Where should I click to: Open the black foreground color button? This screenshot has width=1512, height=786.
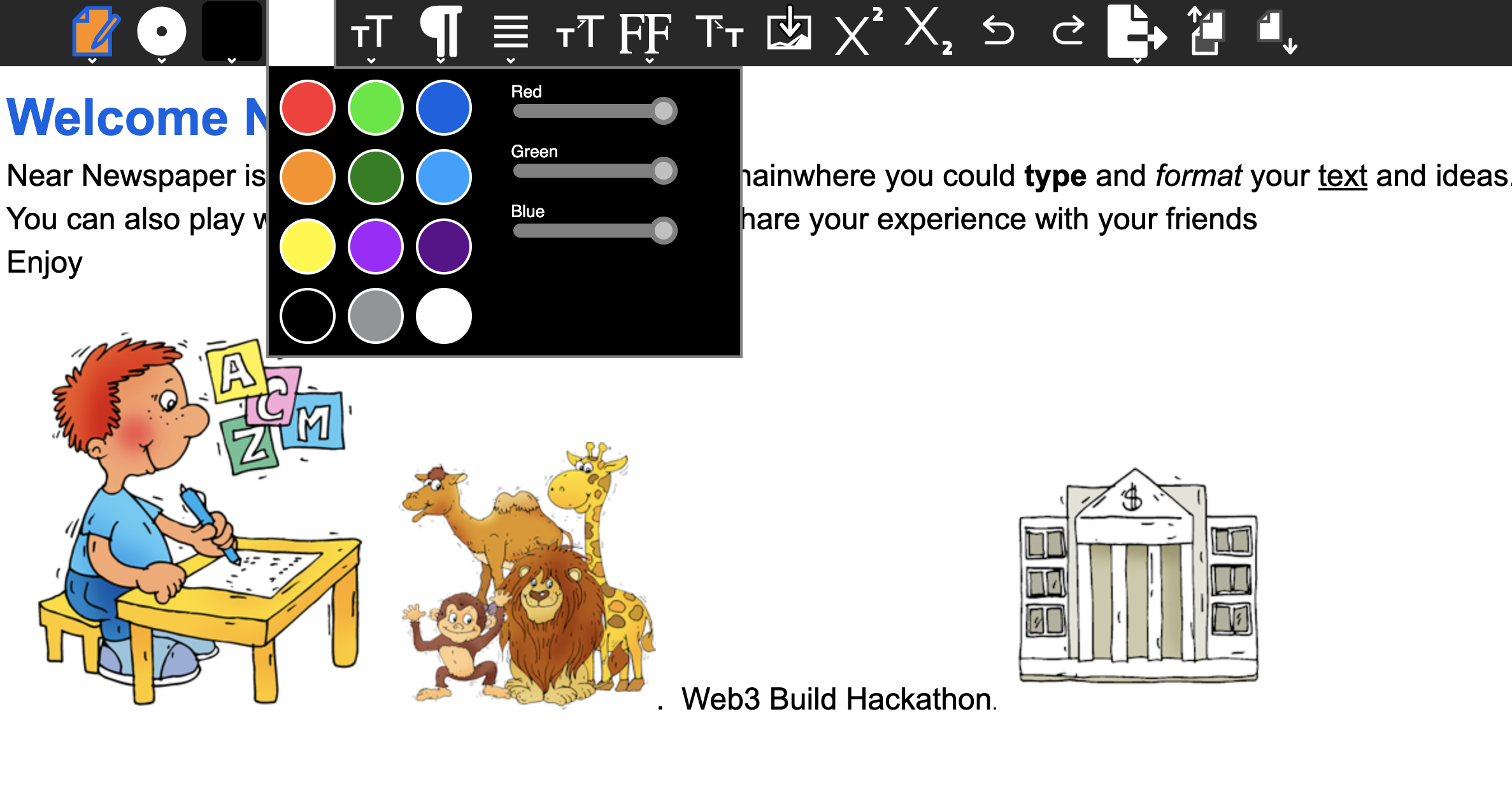(x=232, y=32)
